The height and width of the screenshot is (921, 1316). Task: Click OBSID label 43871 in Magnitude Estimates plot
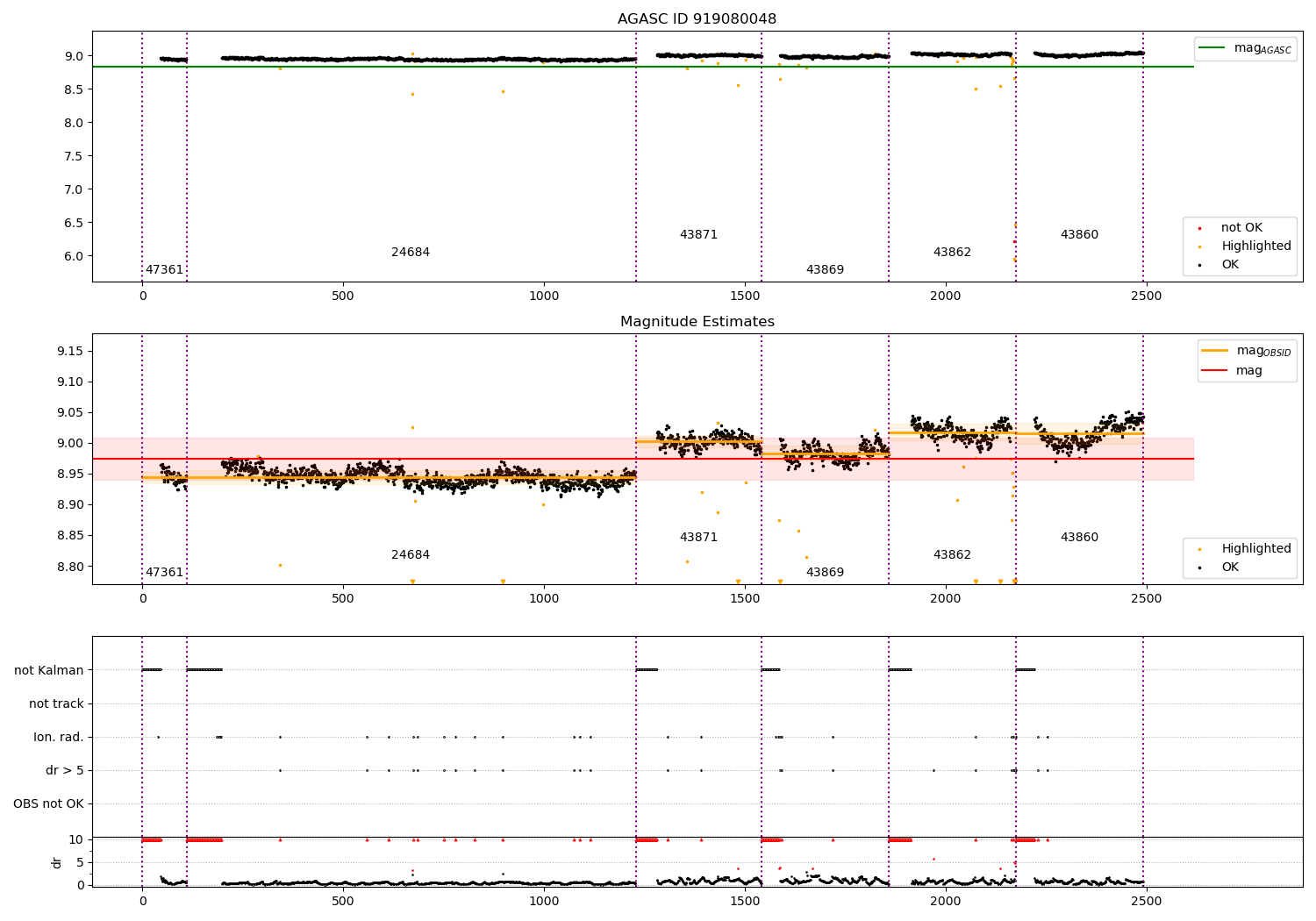698,538
